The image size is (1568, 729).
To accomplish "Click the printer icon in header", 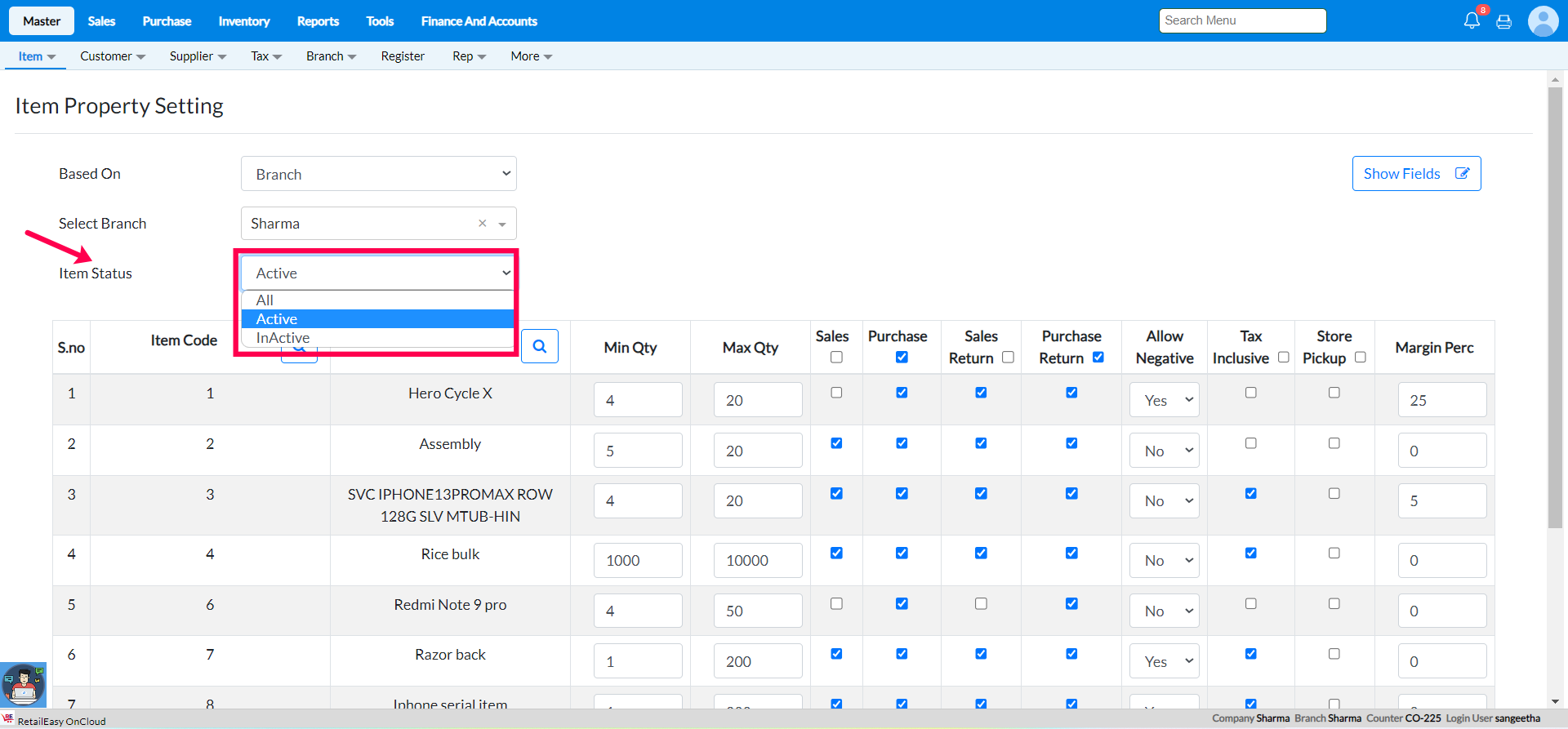I will 1503,22.
